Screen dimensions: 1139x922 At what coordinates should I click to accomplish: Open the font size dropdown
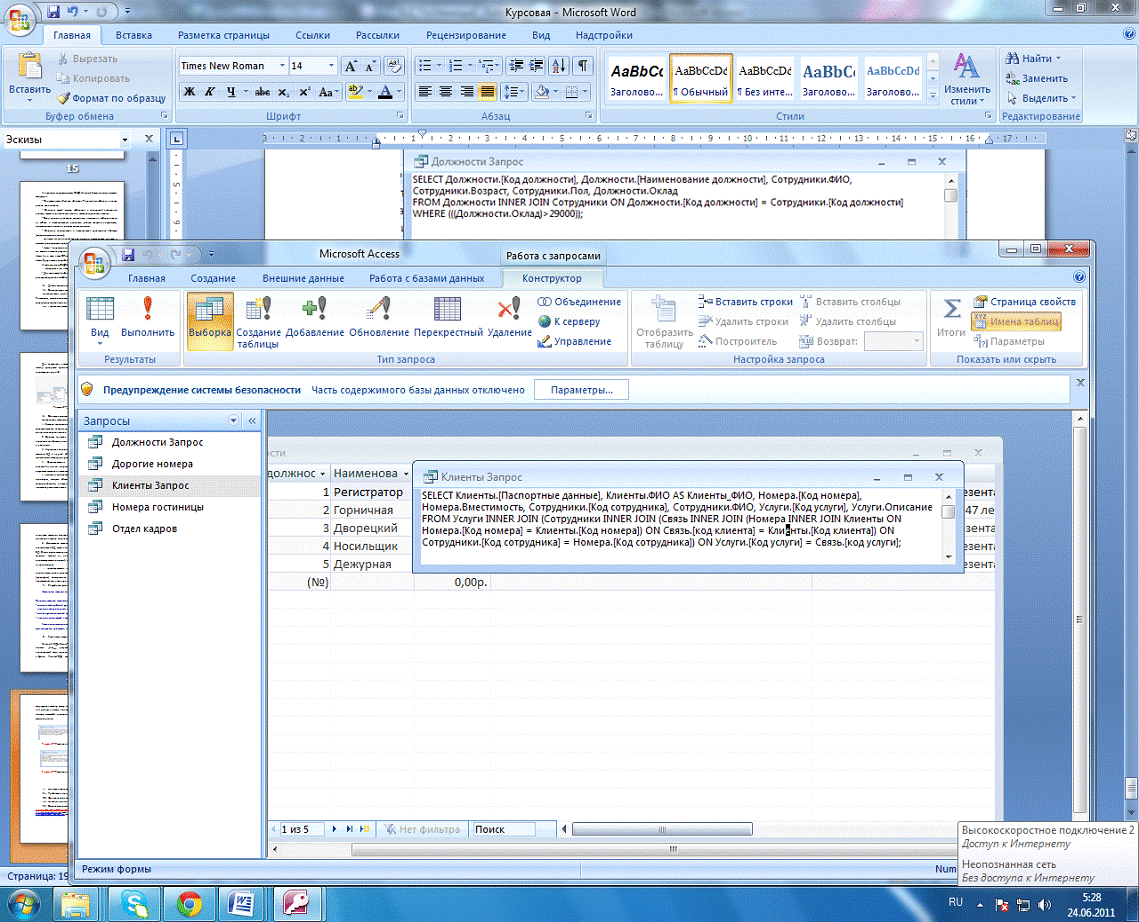click(331, 66)
